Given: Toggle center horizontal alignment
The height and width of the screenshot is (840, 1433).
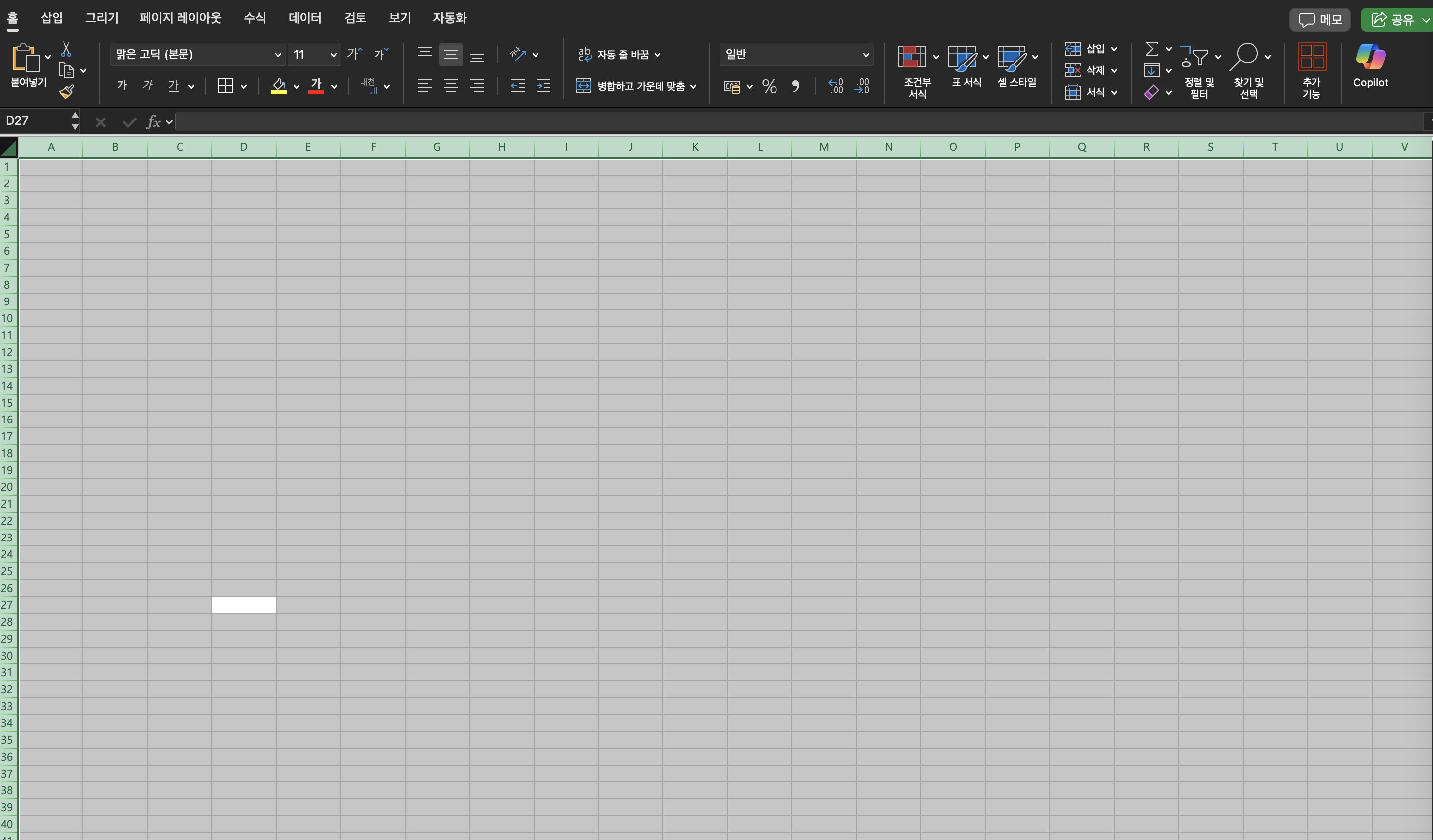Looking at the screenshot, I should tap(451, 86).
